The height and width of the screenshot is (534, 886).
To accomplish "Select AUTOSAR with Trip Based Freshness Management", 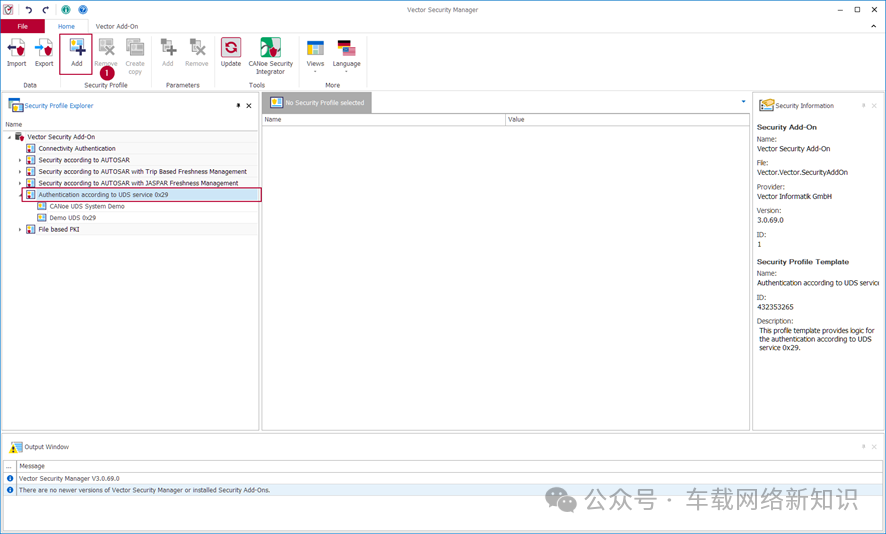I will click(142, 172).
